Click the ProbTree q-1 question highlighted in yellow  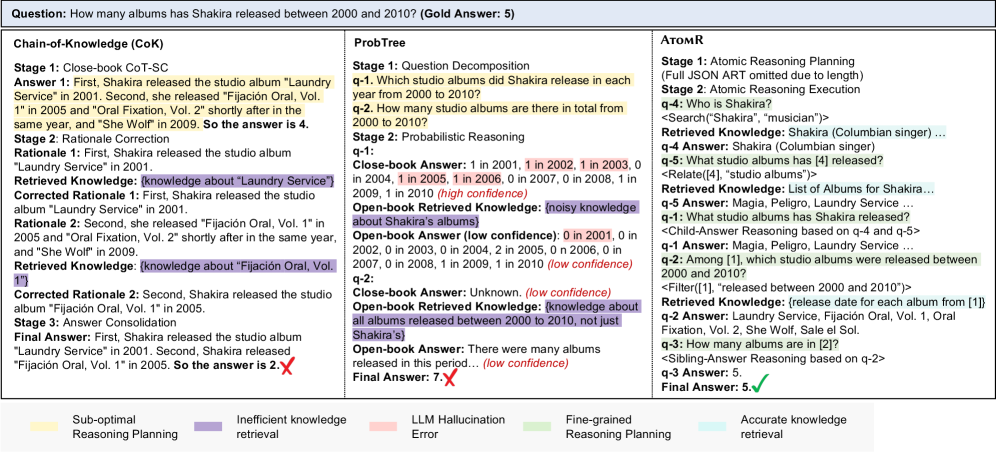tap(493, 86)
